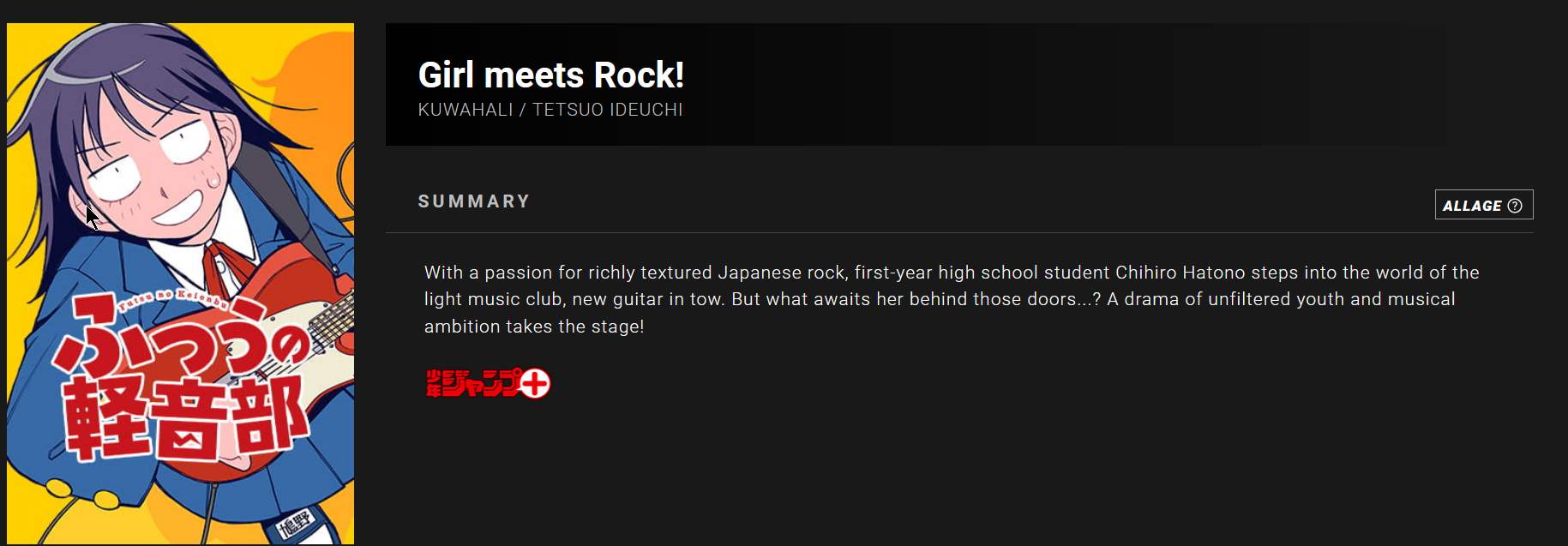1568x546 pixels.
Task: Click the question mark icon beside ALLAGE
Action: pos(1515,206)
